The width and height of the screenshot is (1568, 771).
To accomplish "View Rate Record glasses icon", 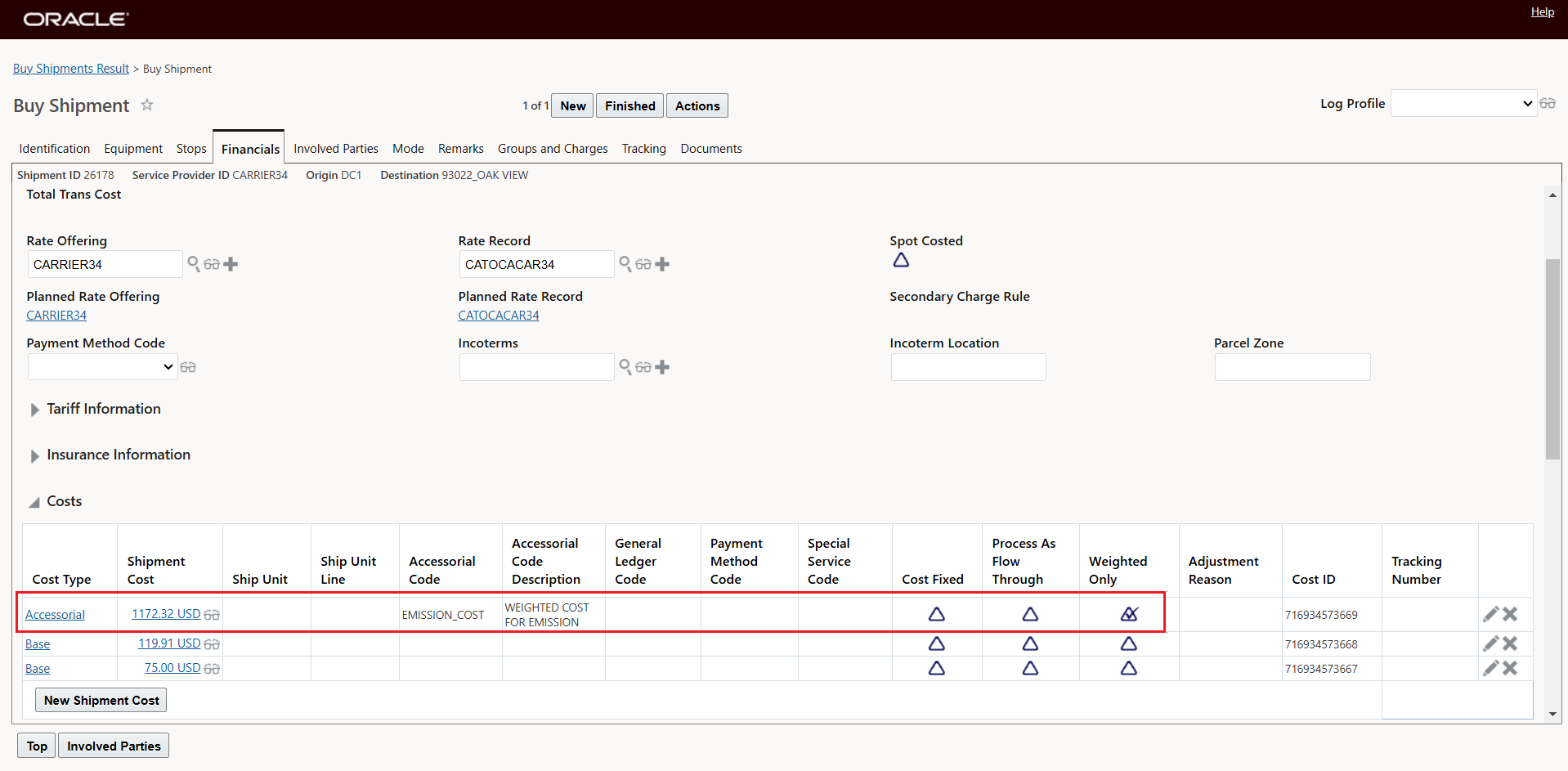I will 643,264.
